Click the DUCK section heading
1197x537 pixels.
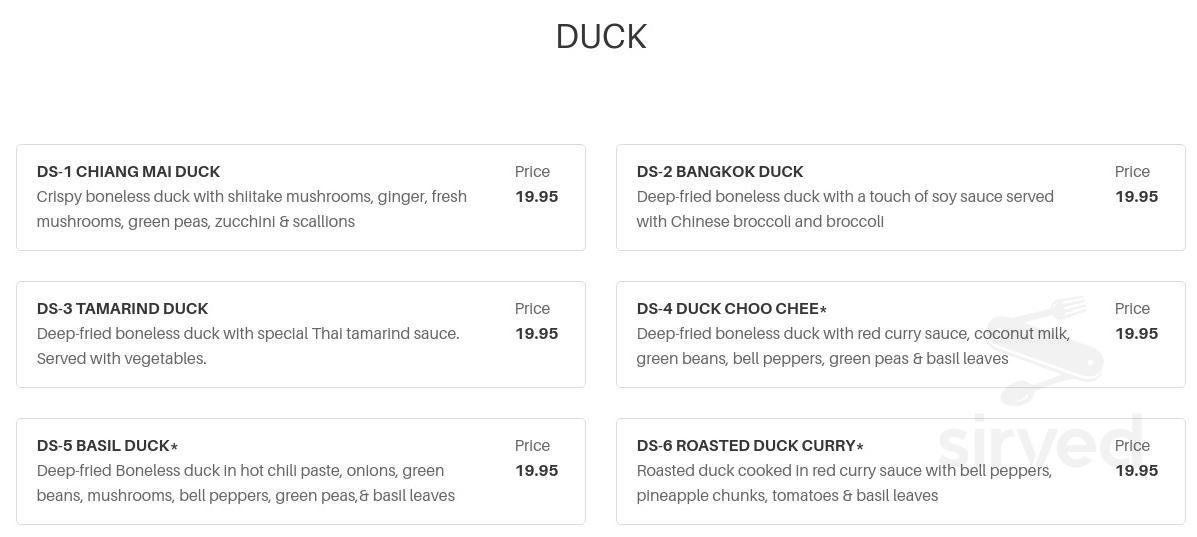(x=601, y=37)
